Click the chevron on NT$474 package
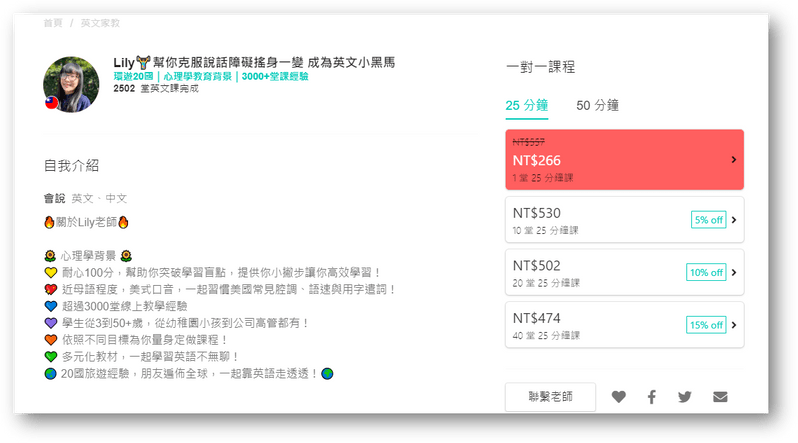798x443 pixels. [x=733, y=325]
